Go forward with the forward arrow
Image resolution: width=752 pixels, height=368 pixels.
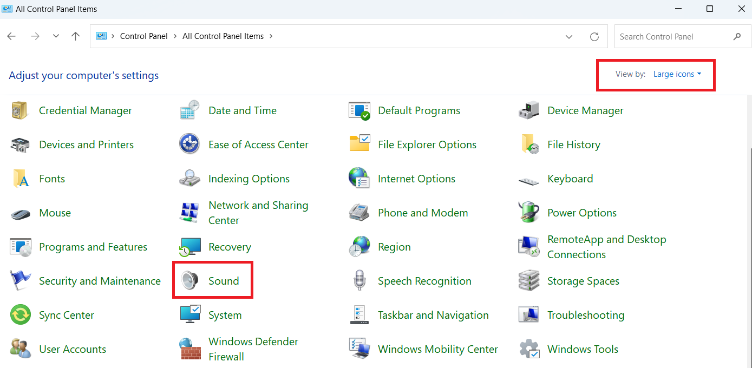(35, 36)
